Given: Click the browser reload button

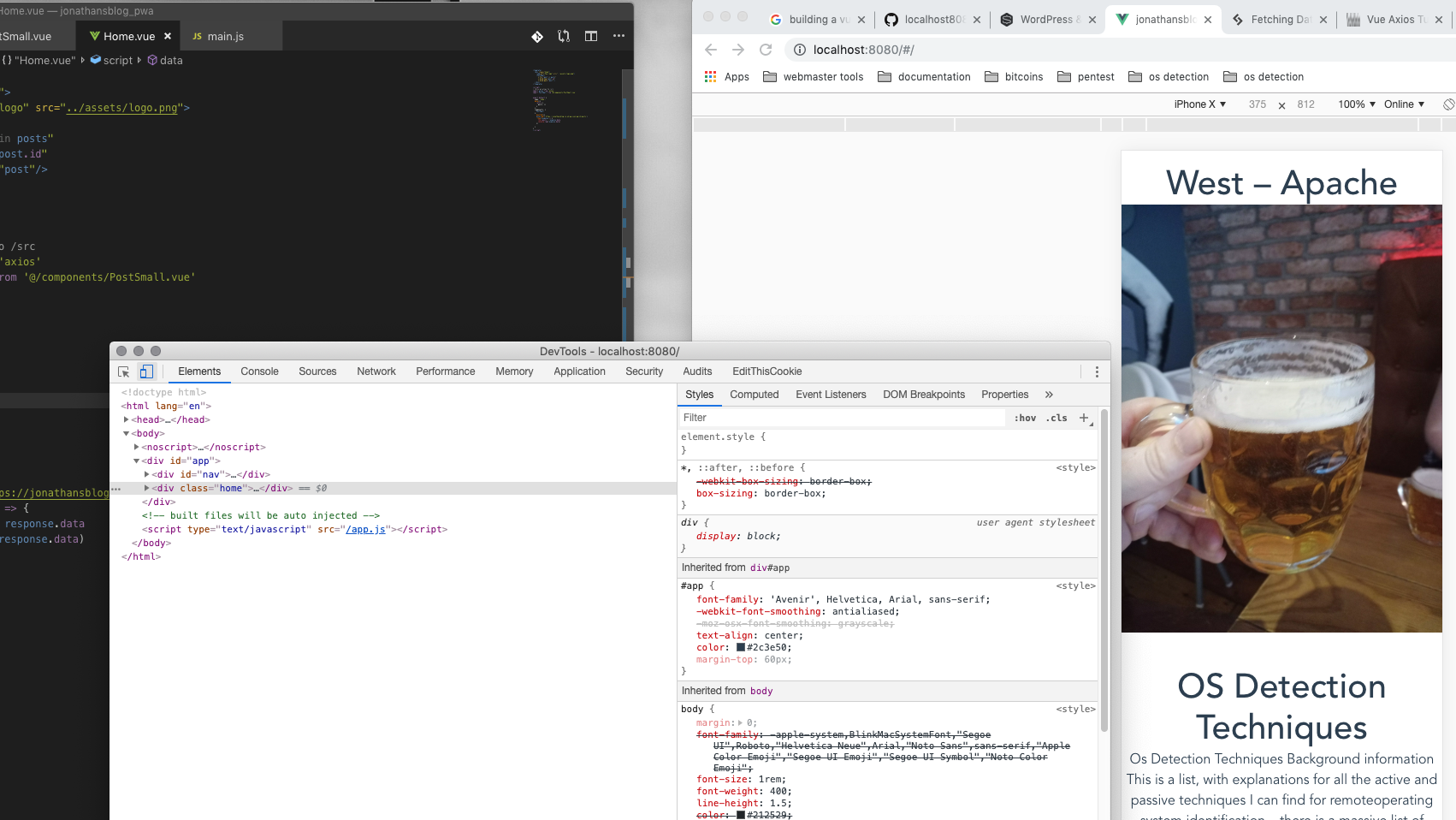Looking at the screenshot, I should (x=766, y=50).
